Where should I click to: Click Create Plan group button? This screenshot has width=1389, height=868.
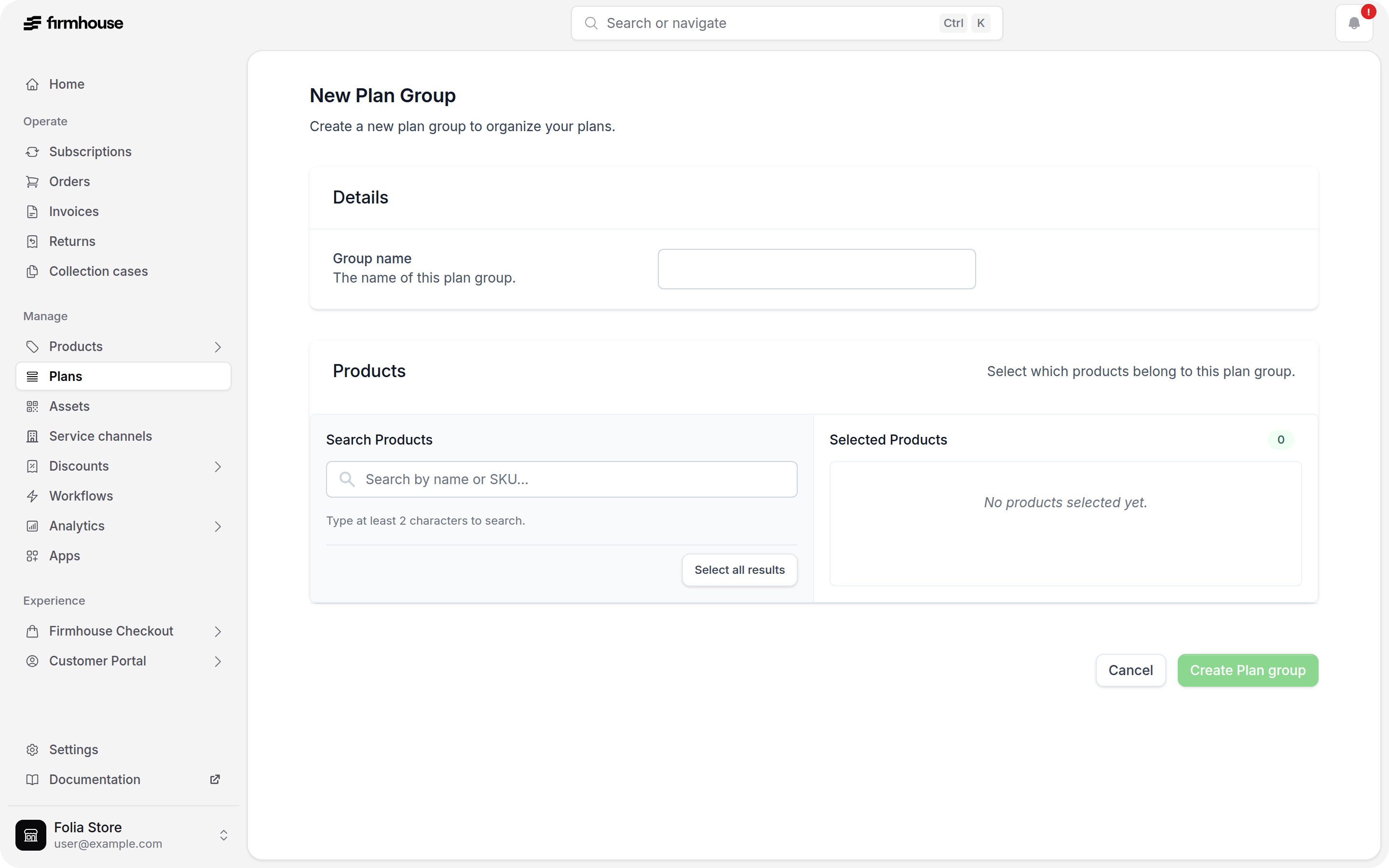[1247, 670]
